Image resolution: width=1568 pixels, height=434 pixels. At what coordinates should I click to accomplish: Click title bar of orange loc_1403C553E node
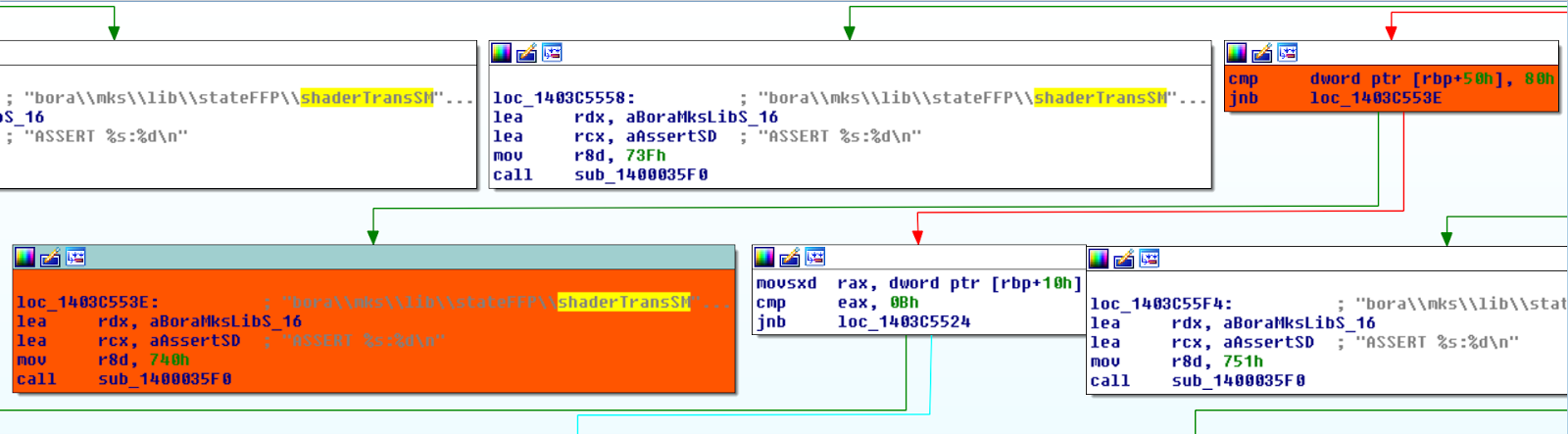click(x=373, y=258)
